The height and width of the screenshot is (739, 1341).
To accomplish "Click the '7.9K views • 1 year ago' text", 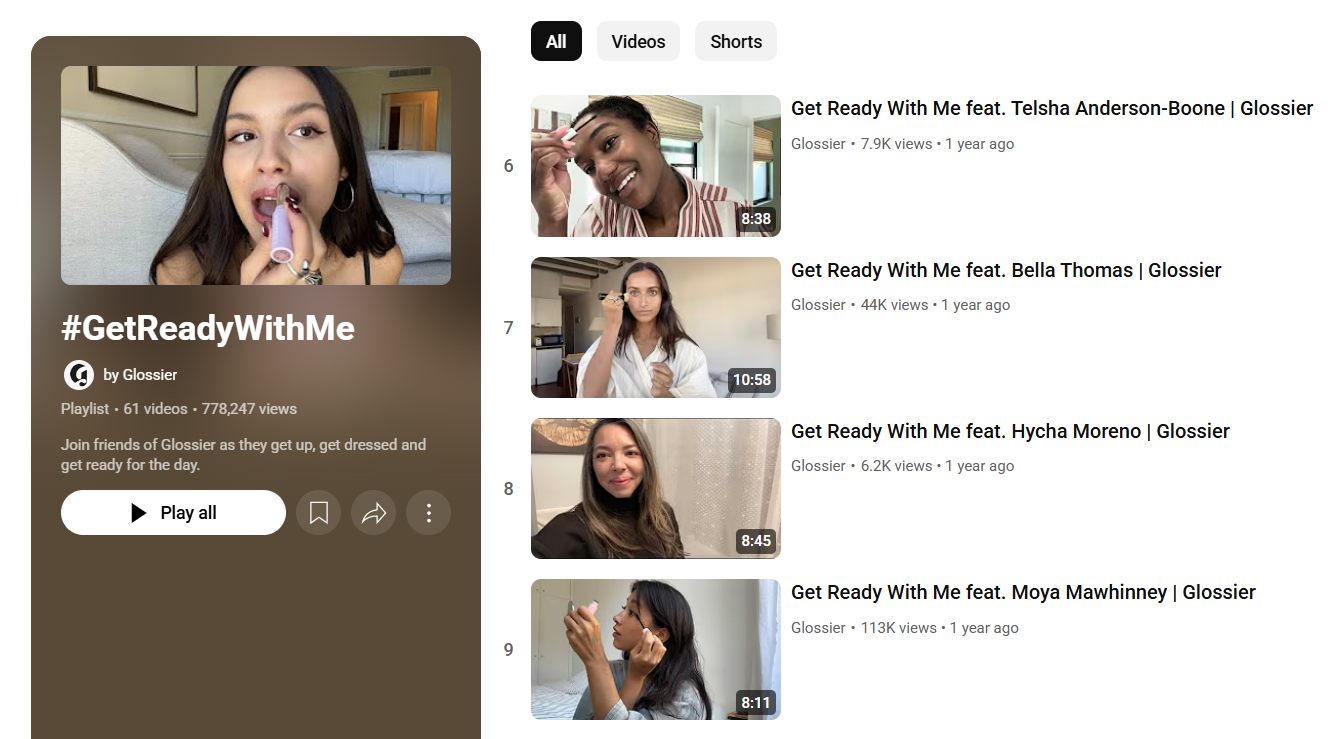I will coord(937,144).
